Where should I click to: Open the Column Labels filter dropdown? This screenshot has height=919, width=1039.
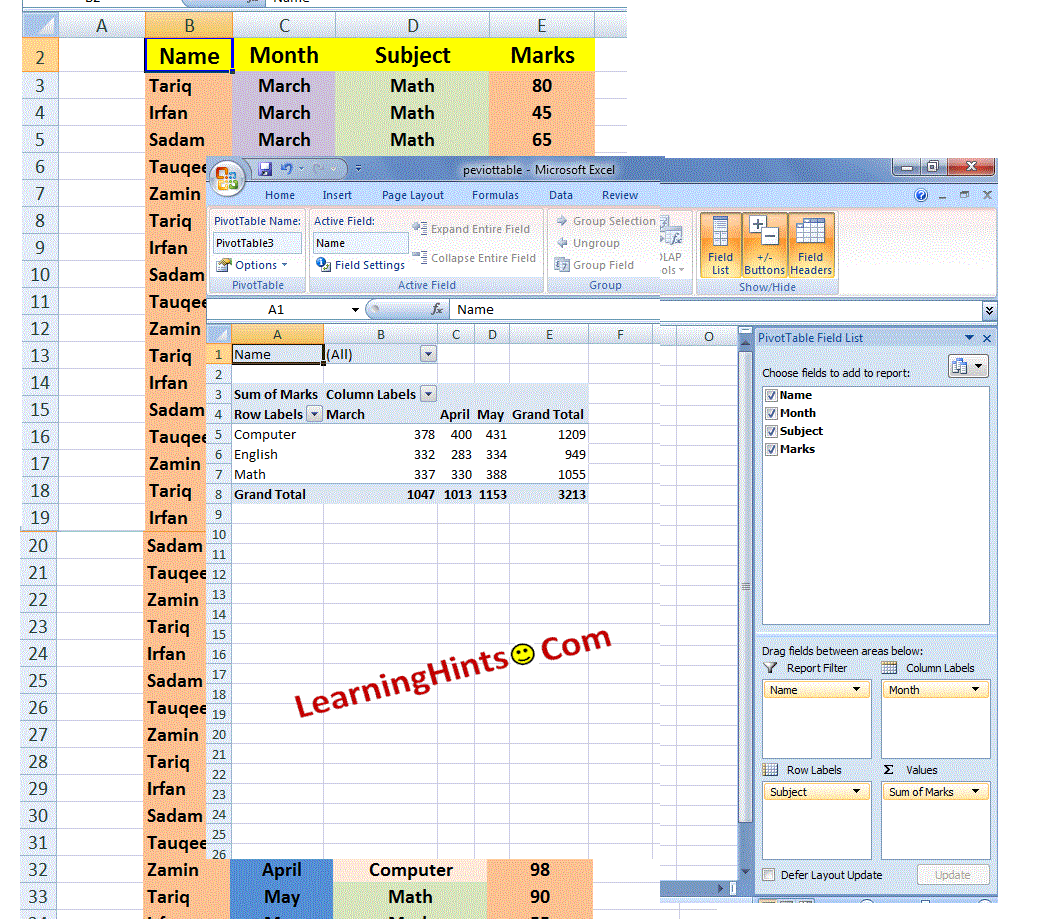(430, 394)
